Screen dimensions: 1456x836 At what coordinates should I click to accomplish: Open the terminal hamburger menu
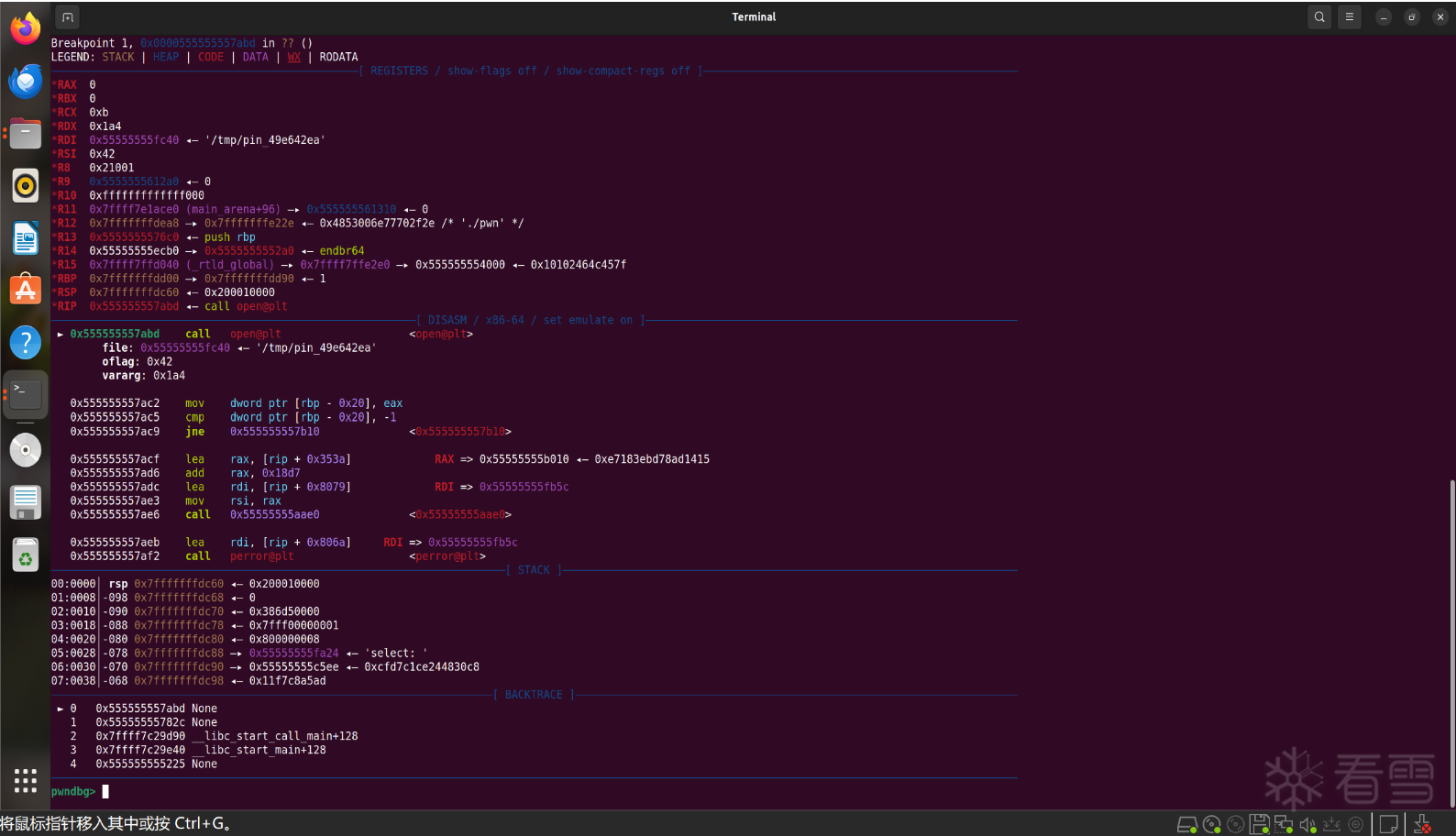[1350, 17]
